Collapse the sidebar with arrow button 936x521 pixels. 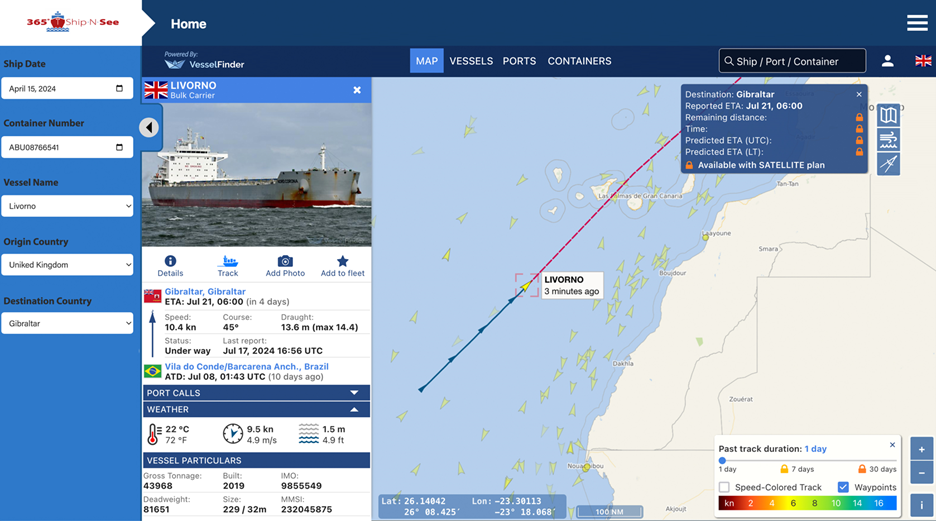149,127
